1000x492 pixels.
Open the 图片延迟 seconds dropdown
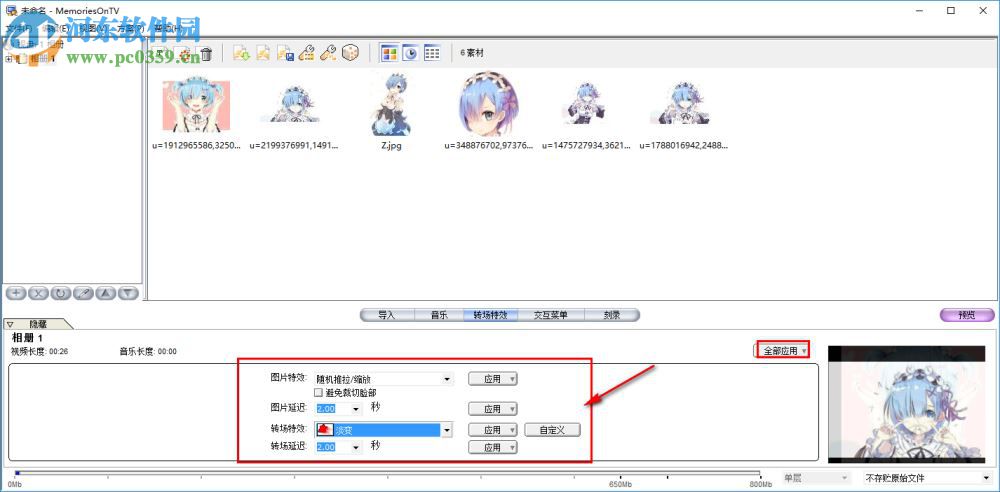(356, 408)
